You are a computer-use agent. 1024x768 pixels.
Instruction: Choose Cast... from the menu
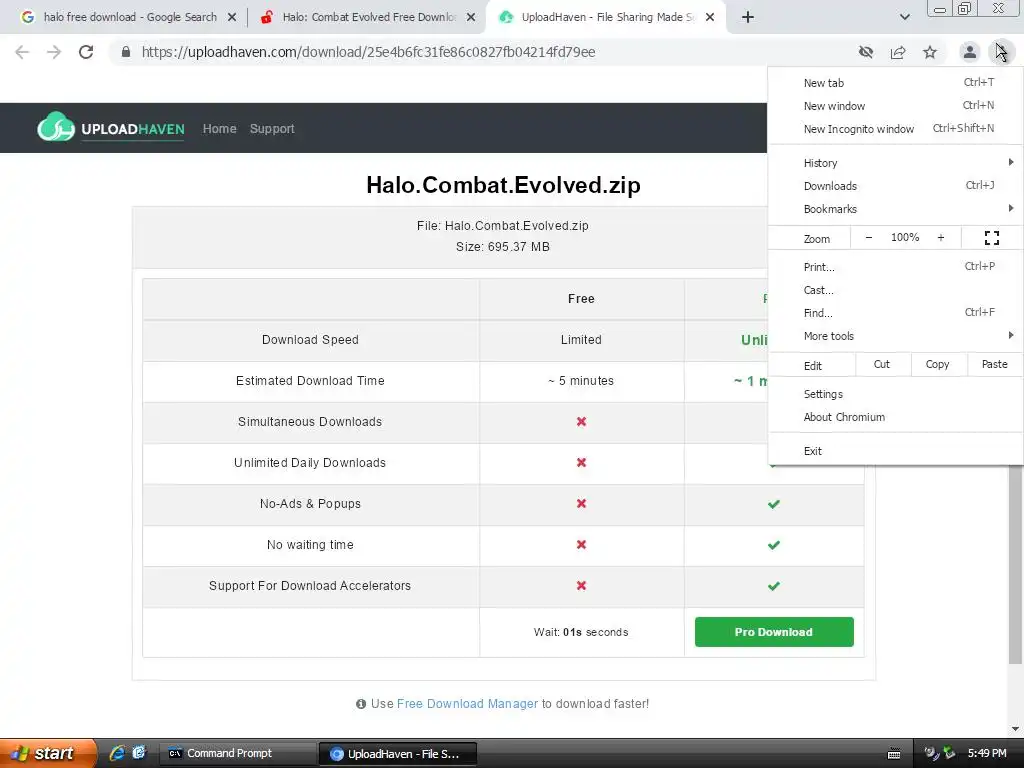coord(895,290)
